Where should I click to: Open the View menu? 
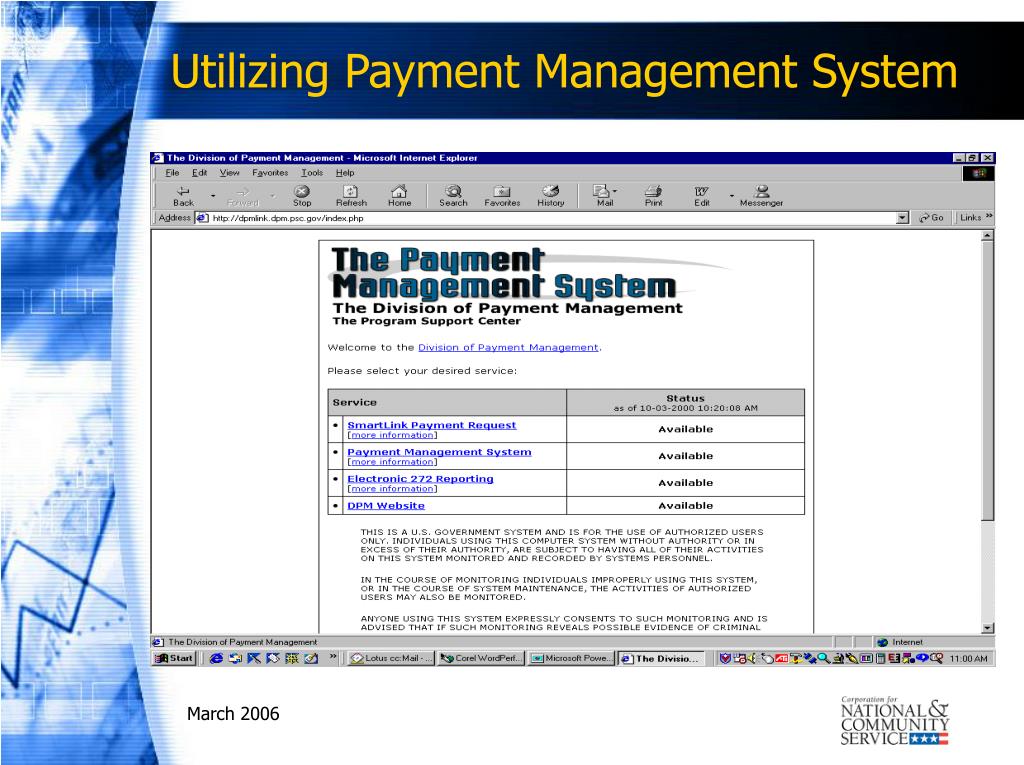point(229,173)
